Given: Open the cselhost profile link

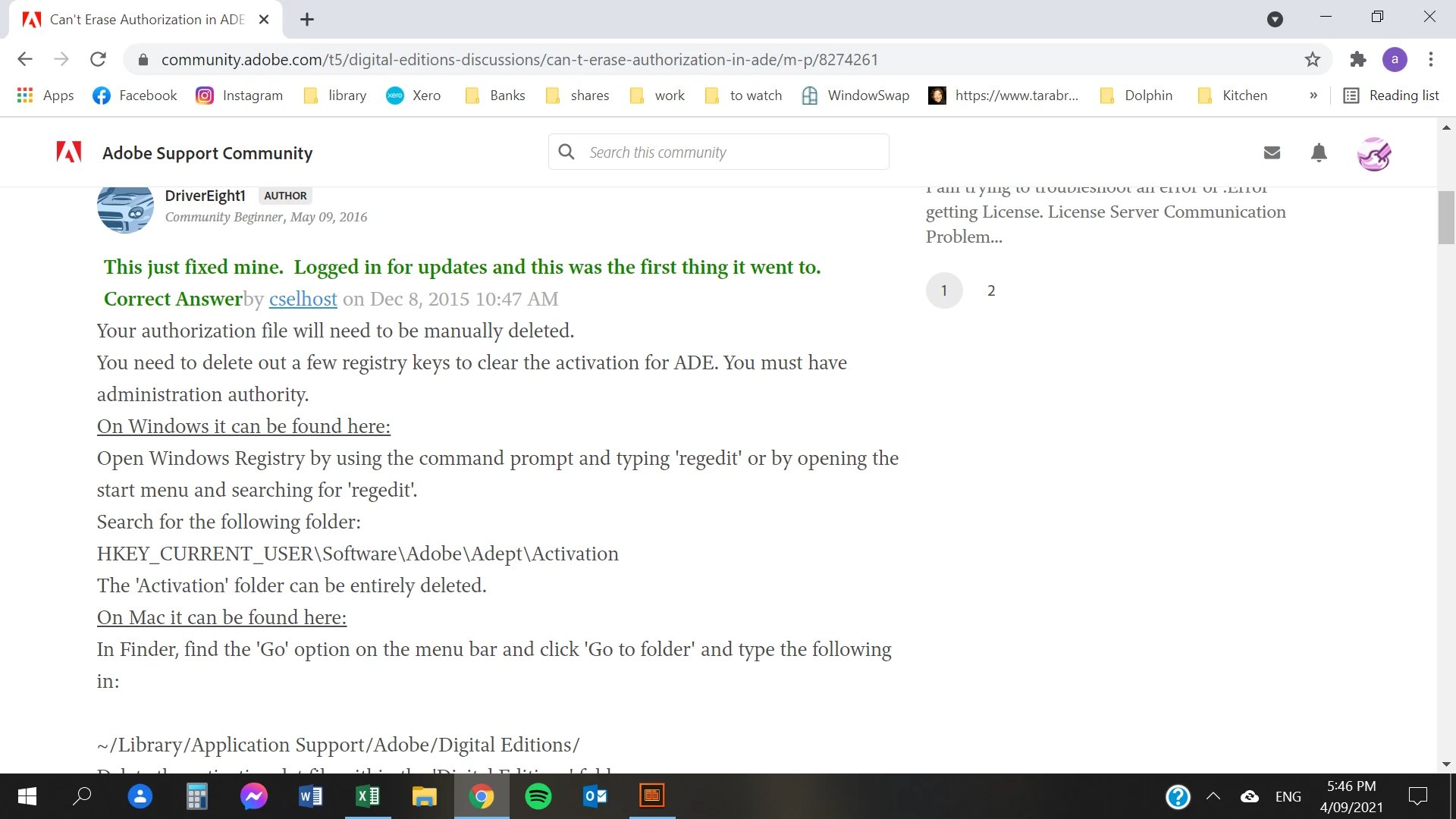Looking at the screenshot, I should coord(303,299).
